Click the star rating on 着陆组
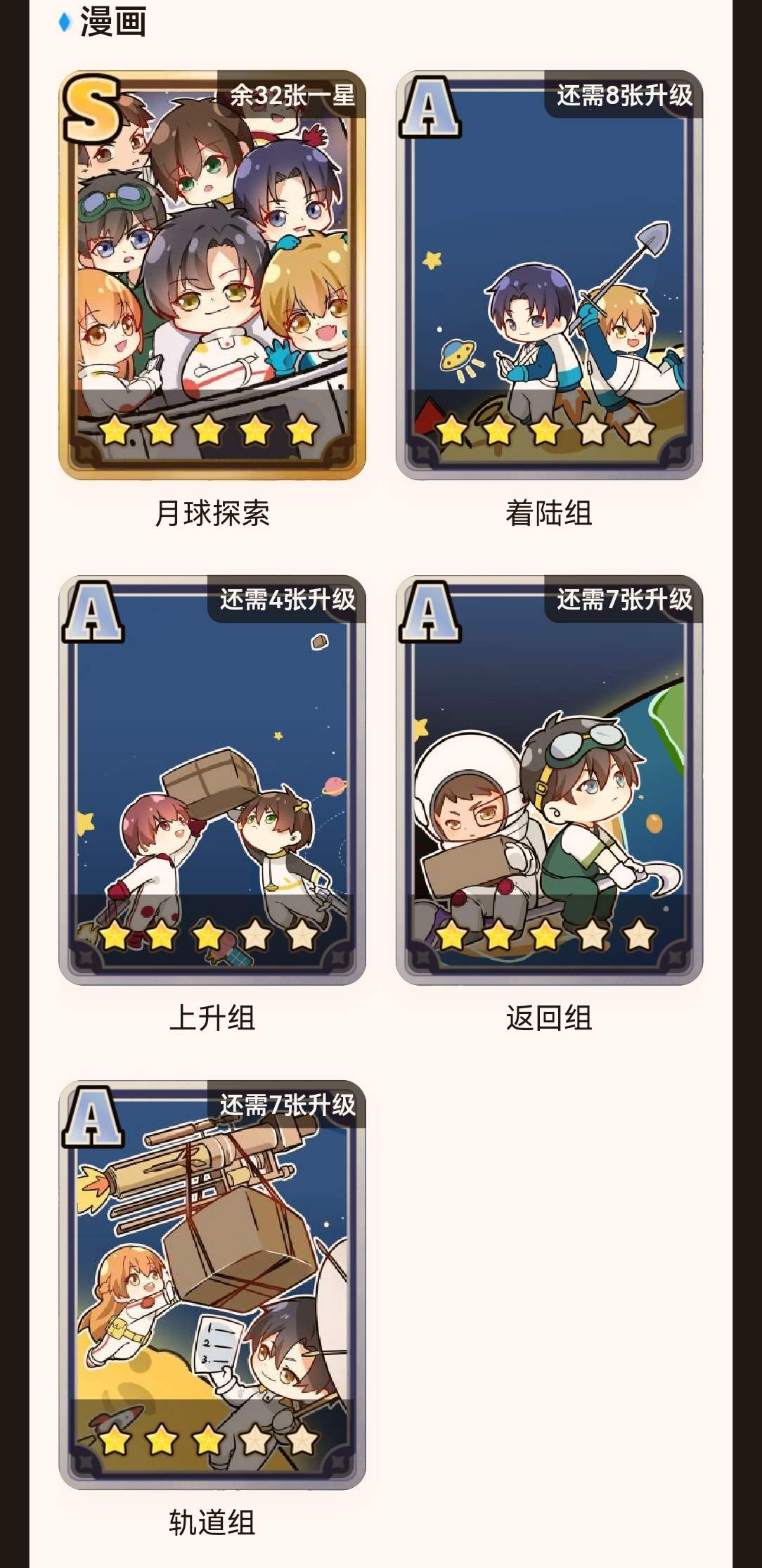Screen dimensions: 762x1568 click(546, 430)
